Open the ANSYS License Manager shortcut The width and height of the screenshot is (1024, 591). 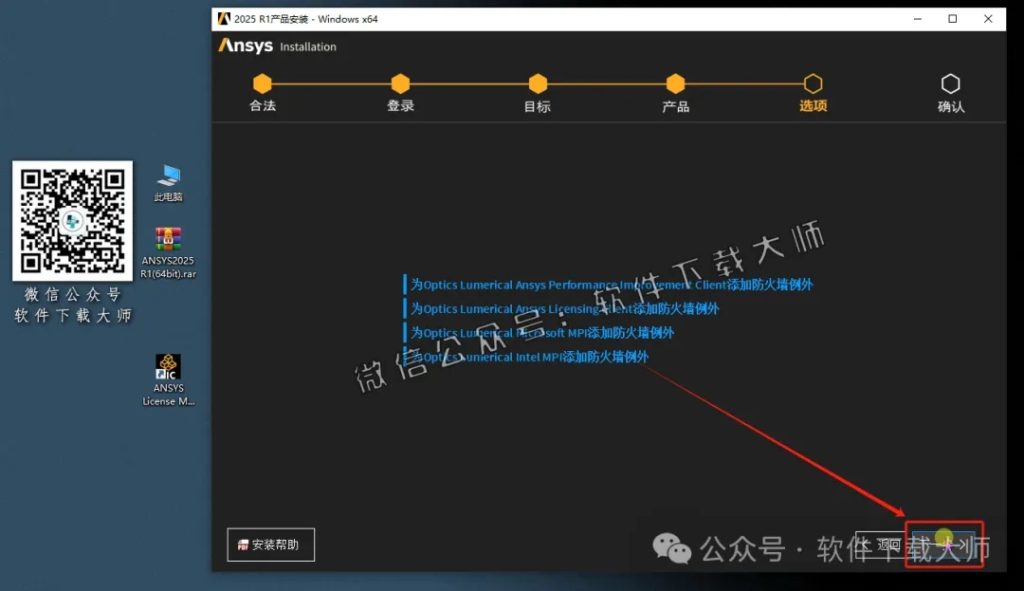(167, 372)
